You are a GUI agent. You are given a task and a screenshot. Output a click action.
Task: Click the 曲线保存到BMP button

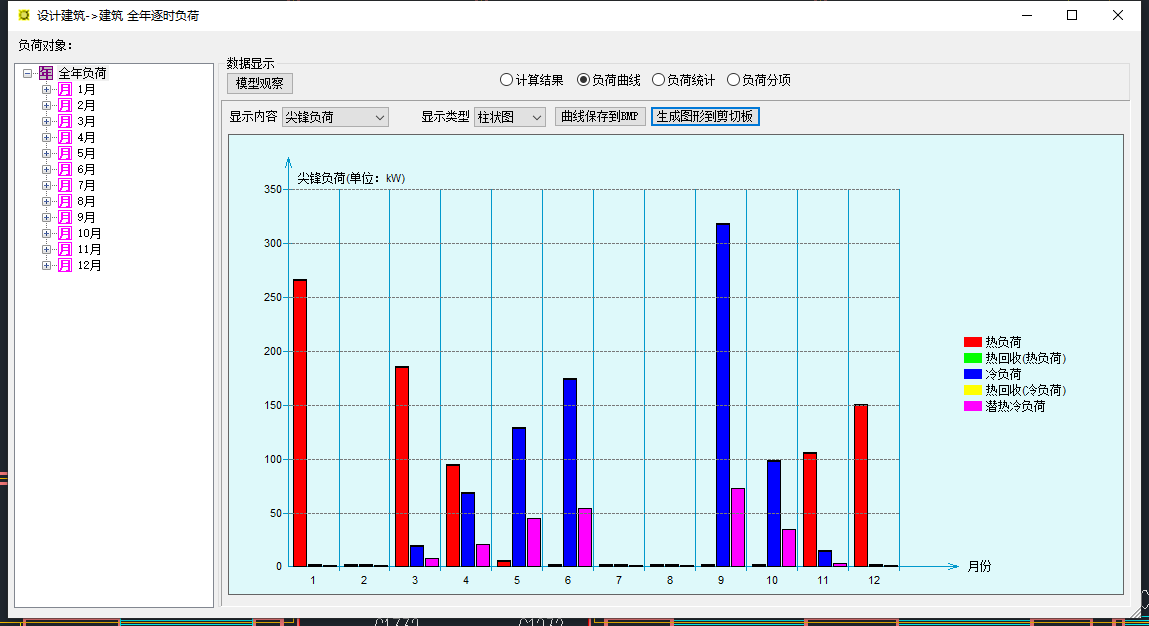click(599, 116)
